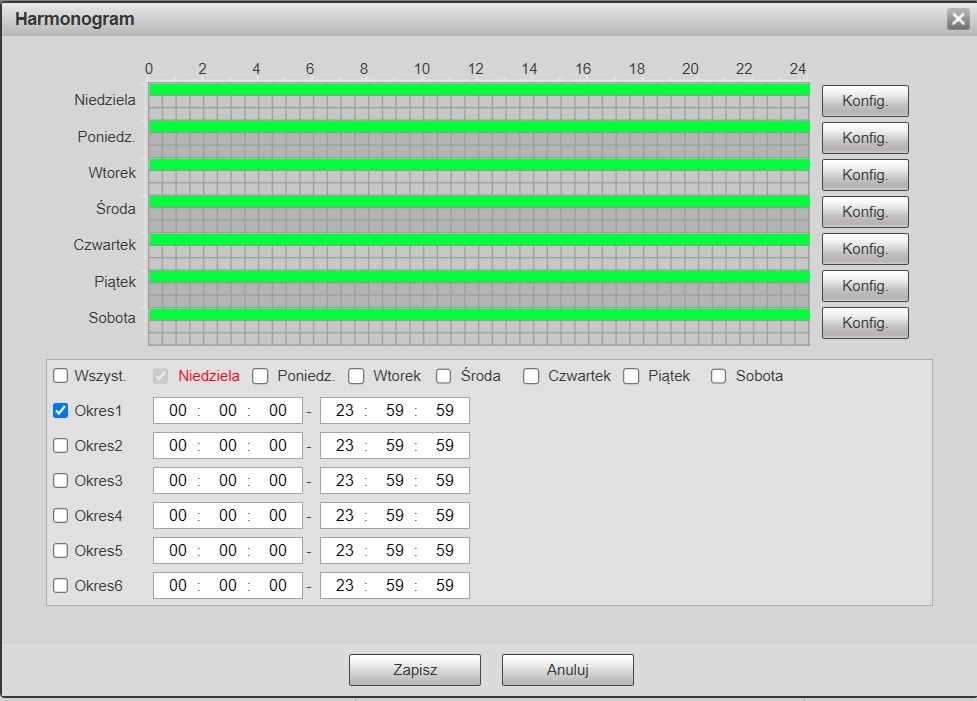Click the green Sobota timeline bar

point(479,315)
